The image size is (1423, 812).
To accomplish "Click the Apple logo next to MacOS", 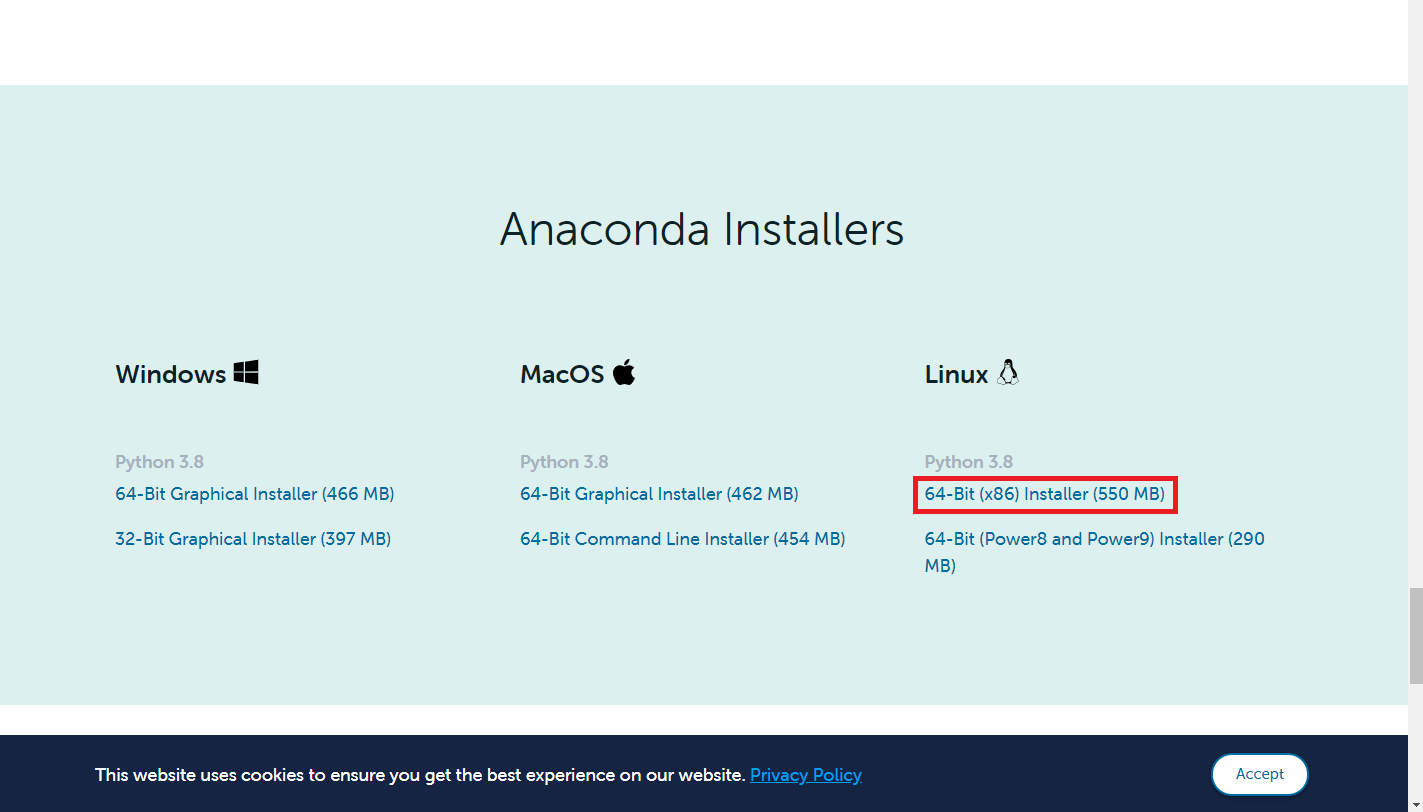I will point(624,372).
